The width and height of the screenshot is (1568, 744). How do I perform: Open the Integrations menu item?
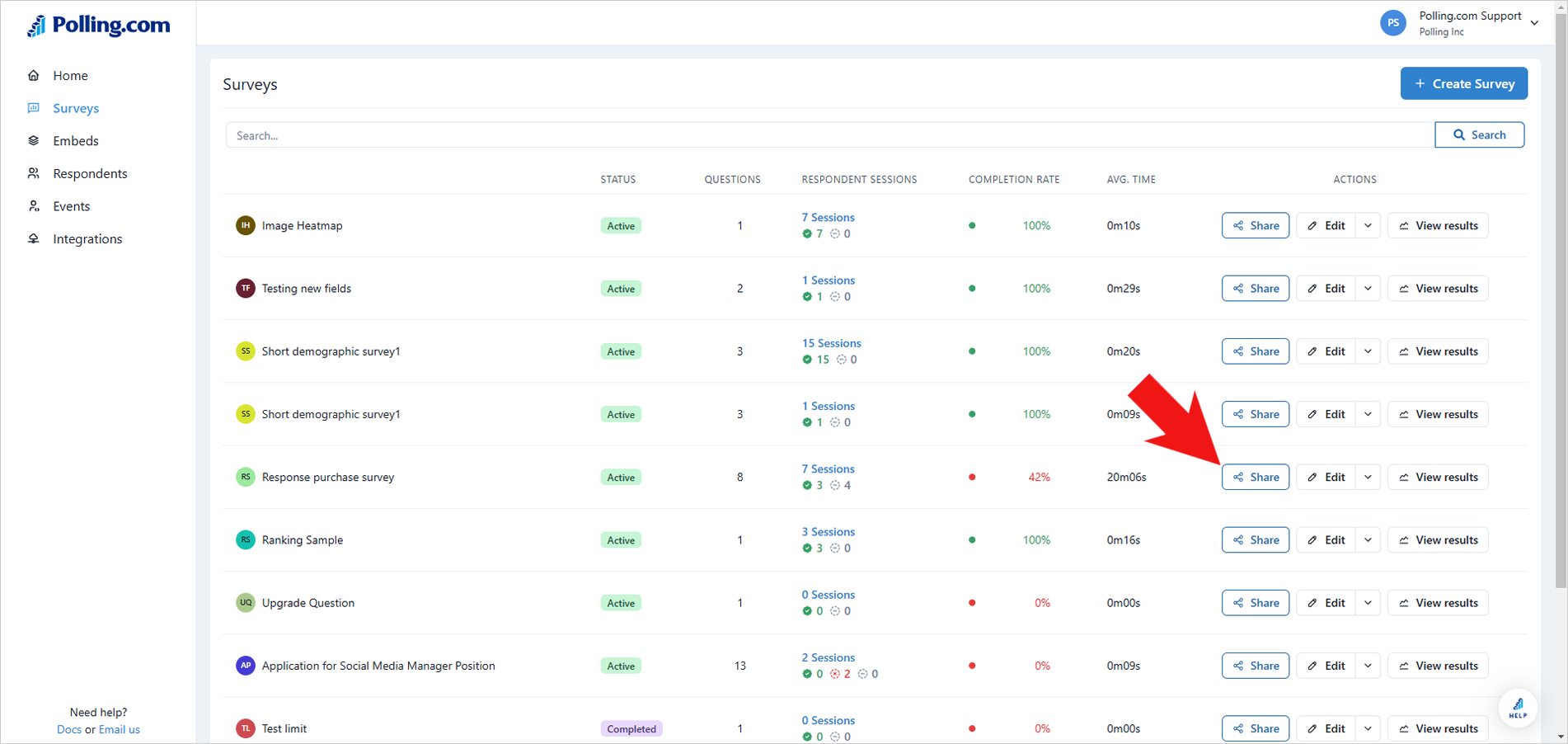[x=87, y=238]
